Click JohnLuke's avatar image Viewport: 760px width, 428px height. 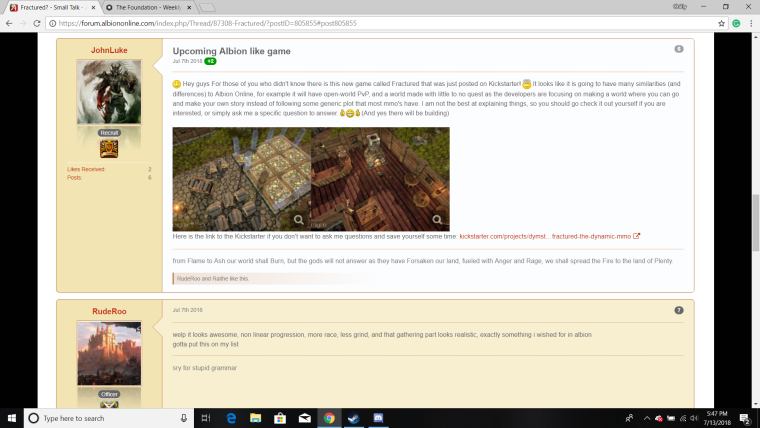click(109, 92)
